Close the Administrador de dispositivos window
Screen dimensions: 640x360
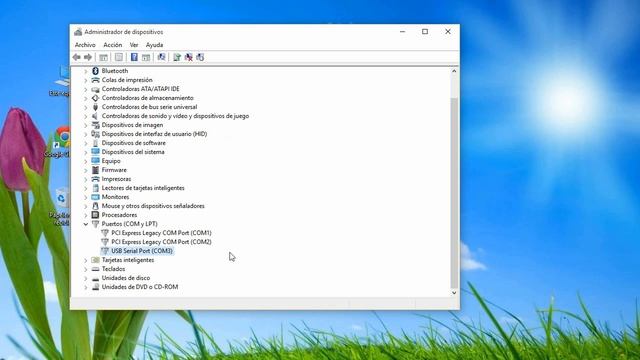coord(448,31)
